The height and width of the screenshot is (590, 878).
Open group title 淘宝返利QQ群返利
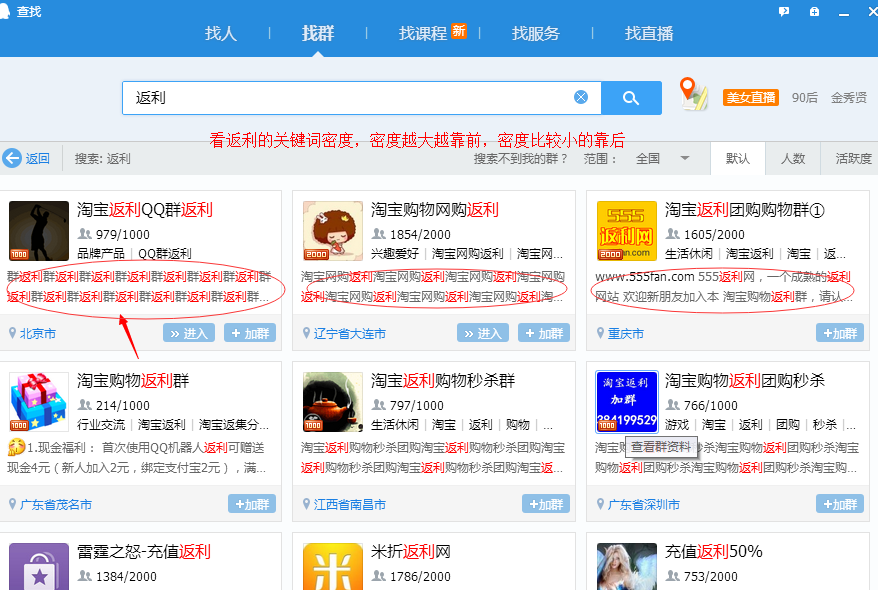(x=144, y=210)
